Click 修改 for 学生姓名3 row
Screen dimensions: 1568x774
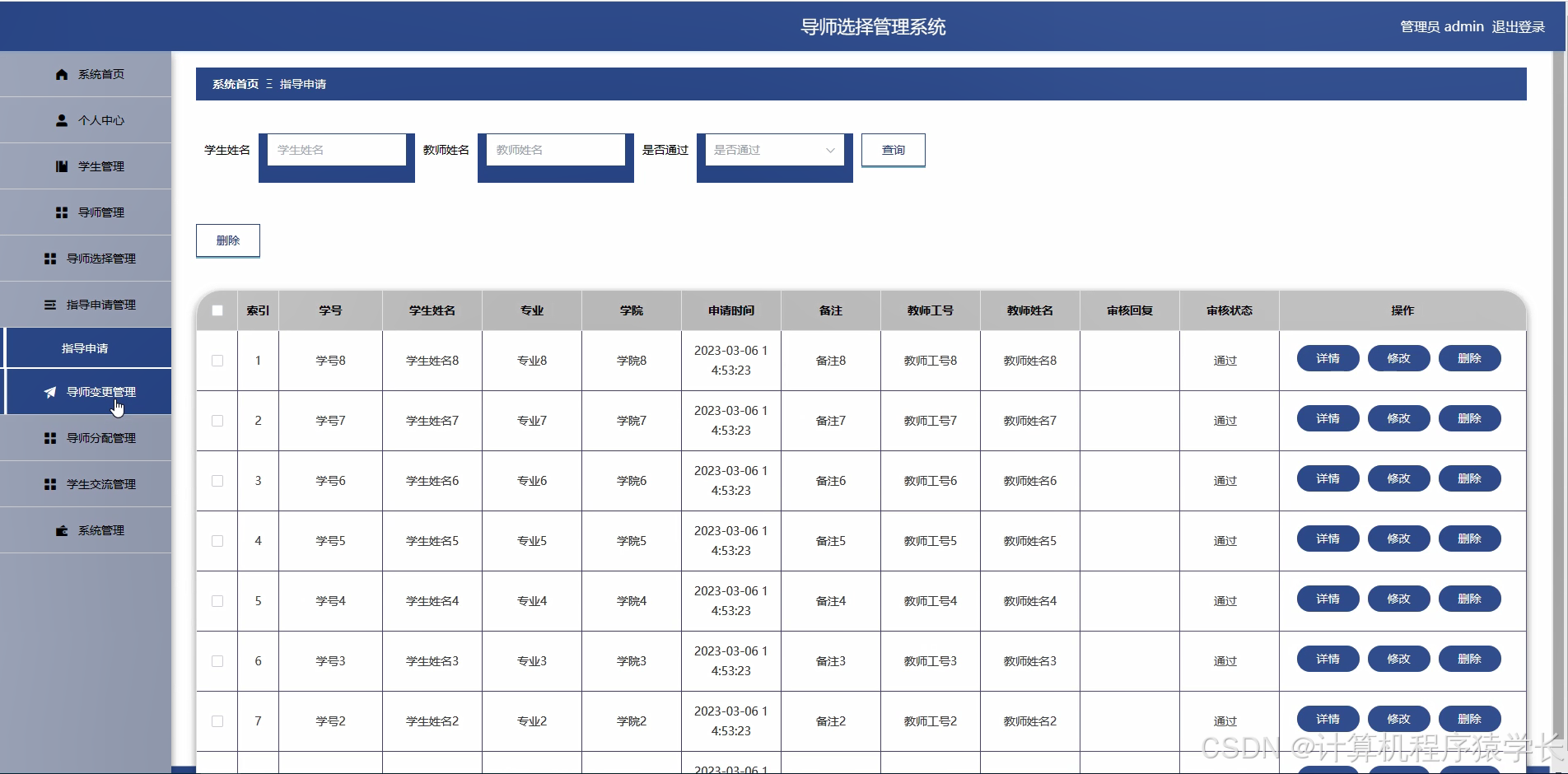point(1399,659)
